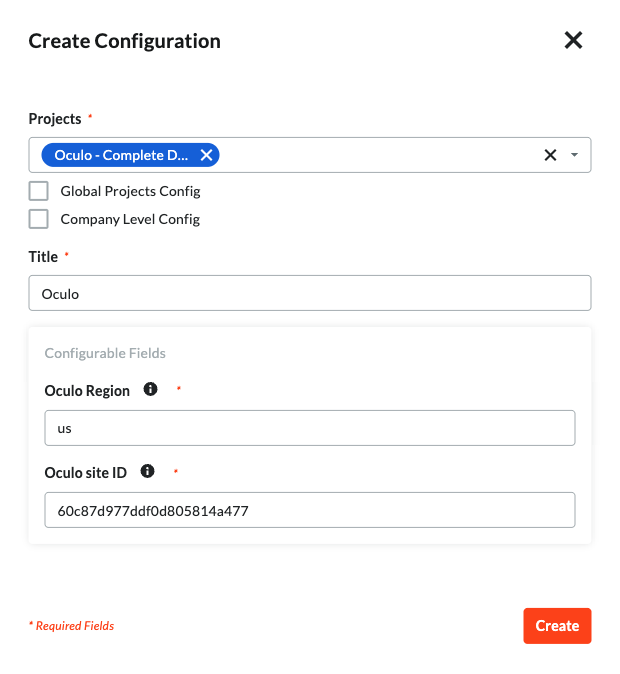Expand the Projects dropdown arrow
The width and height of the screenshot is (620, 674).
tap(574, 155)
